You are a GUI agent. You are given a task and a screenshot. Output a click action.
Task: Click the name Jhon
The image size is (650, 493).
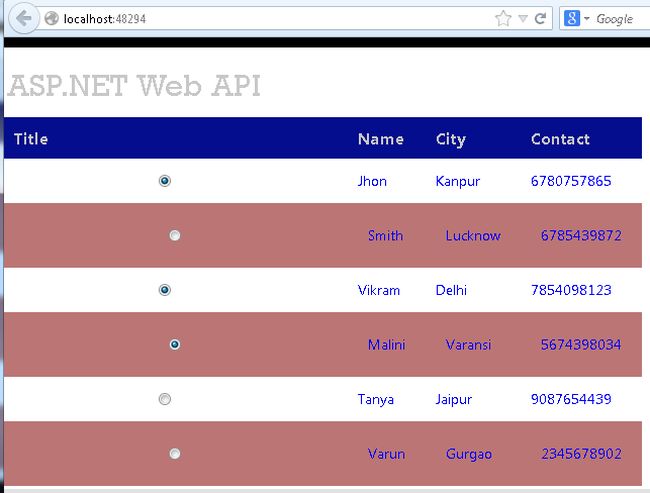[x=372, y=181]
